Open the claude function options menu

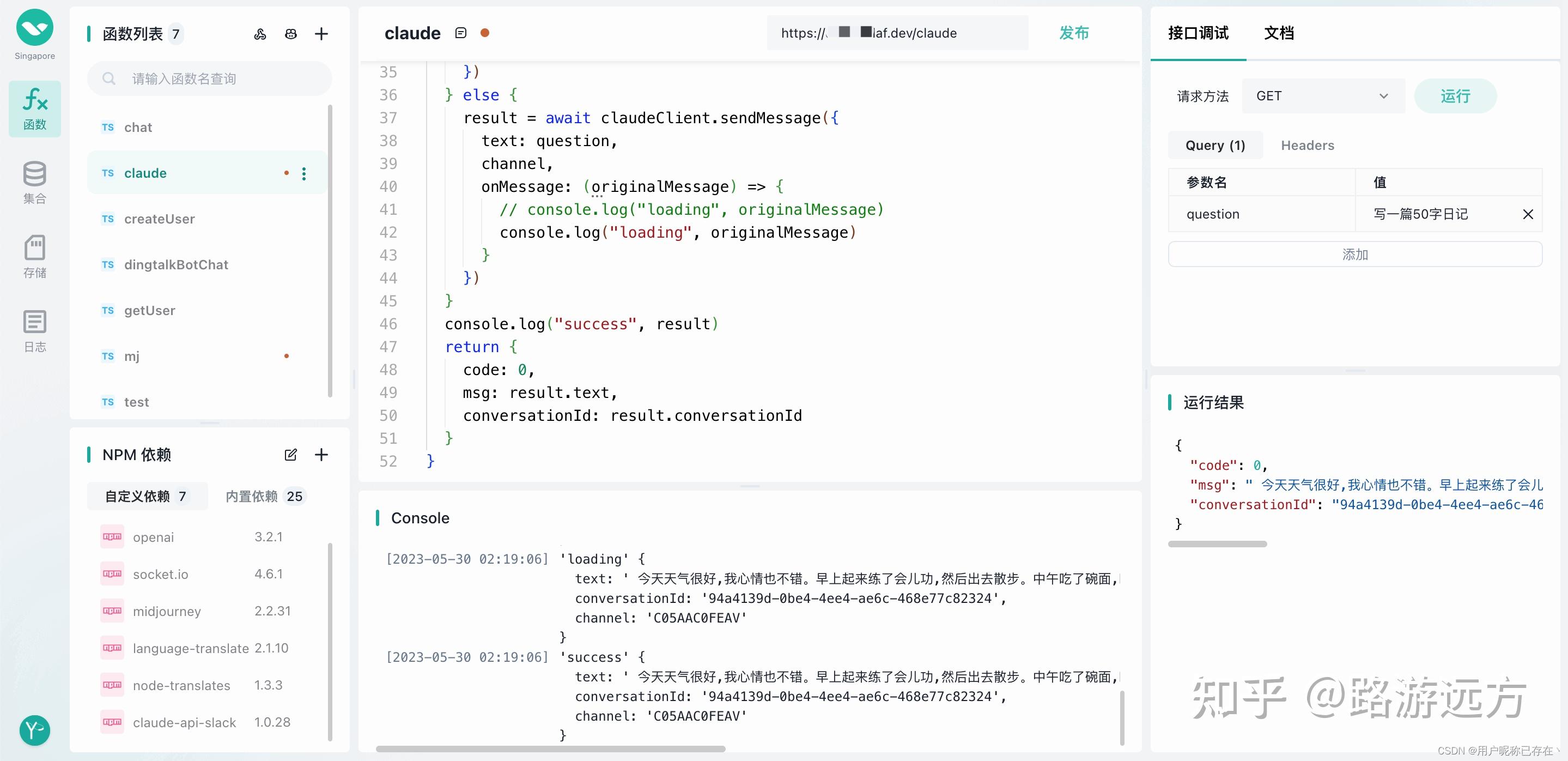pos(304,173)
